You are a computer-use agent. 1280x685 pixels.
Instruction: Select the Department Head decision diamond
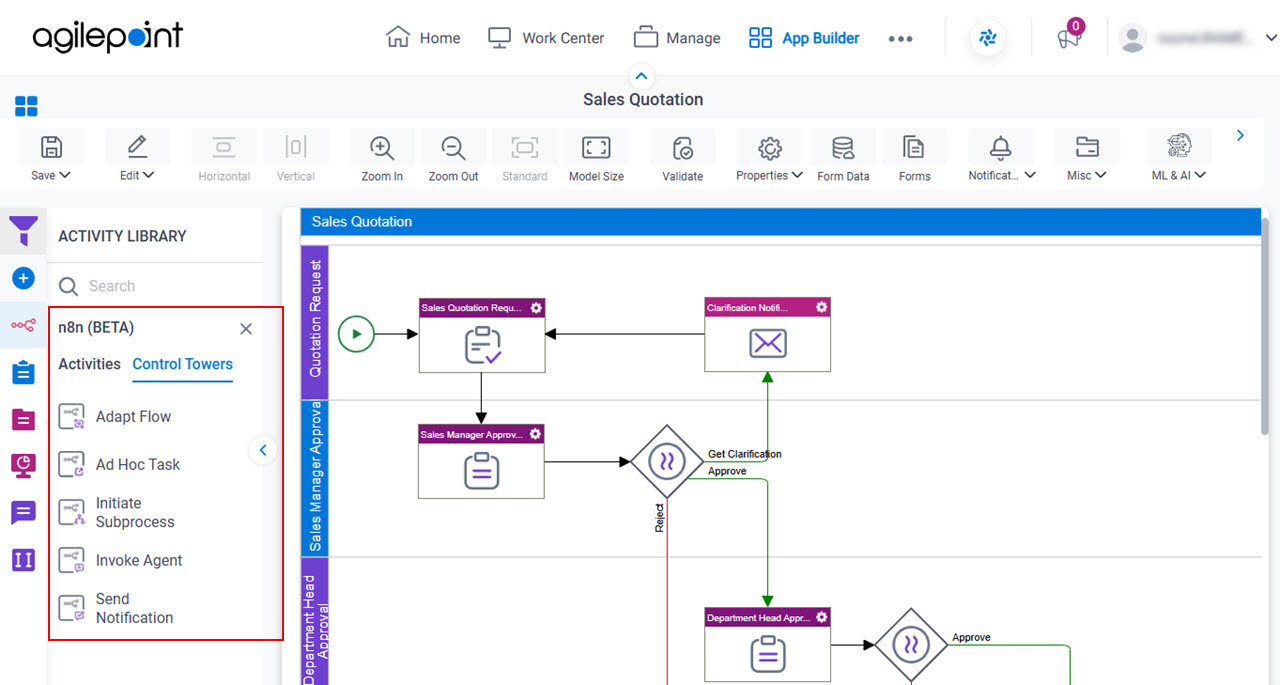(x=911, y=645)
